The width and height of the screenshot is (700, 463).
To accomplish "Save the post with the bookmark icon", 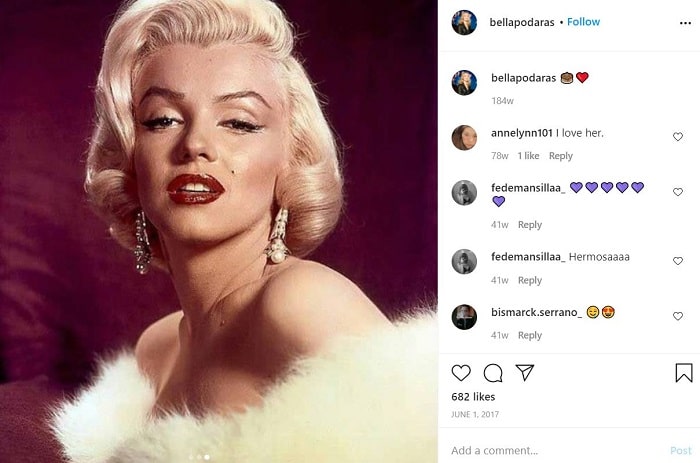I will [x=683, y=373].
